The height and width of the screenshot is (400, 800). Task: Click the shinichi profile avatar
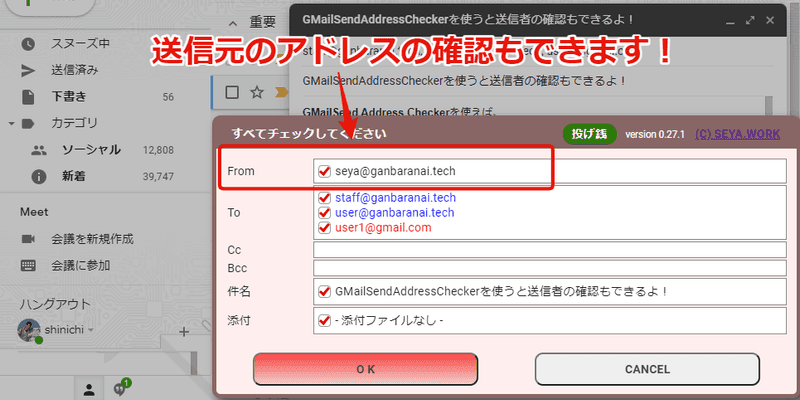point(29,331)
